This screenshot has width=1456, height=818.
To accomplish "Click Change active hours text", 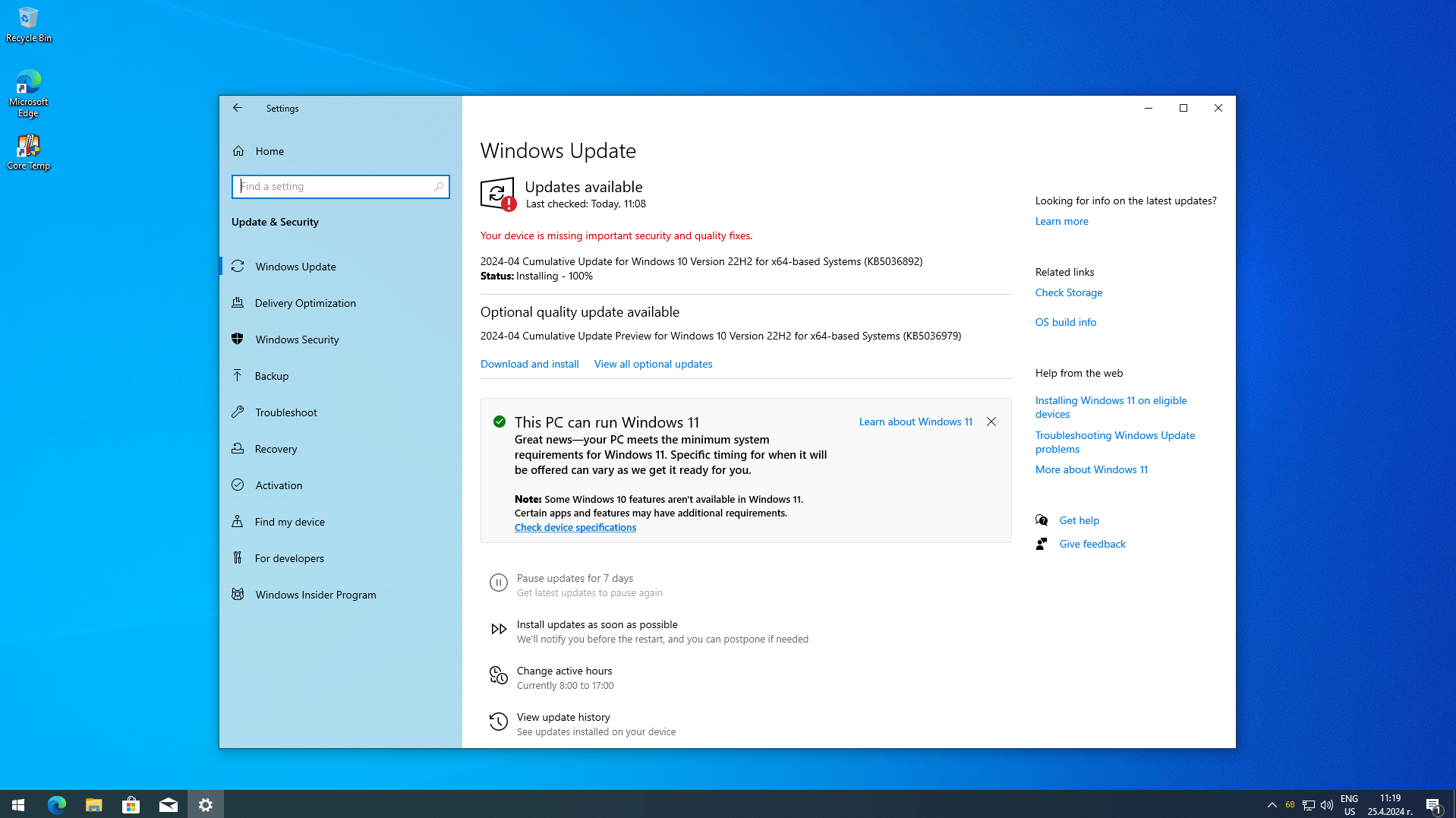I will (564, 671).
